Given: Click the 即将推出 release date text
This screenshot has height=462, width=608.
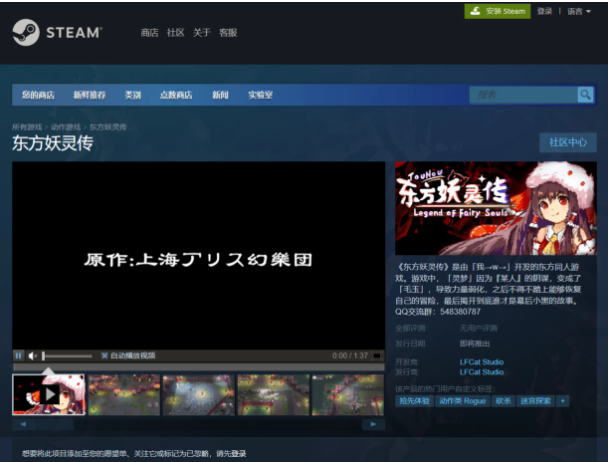Looking at the screenshot, I should (x=475, y=344).
